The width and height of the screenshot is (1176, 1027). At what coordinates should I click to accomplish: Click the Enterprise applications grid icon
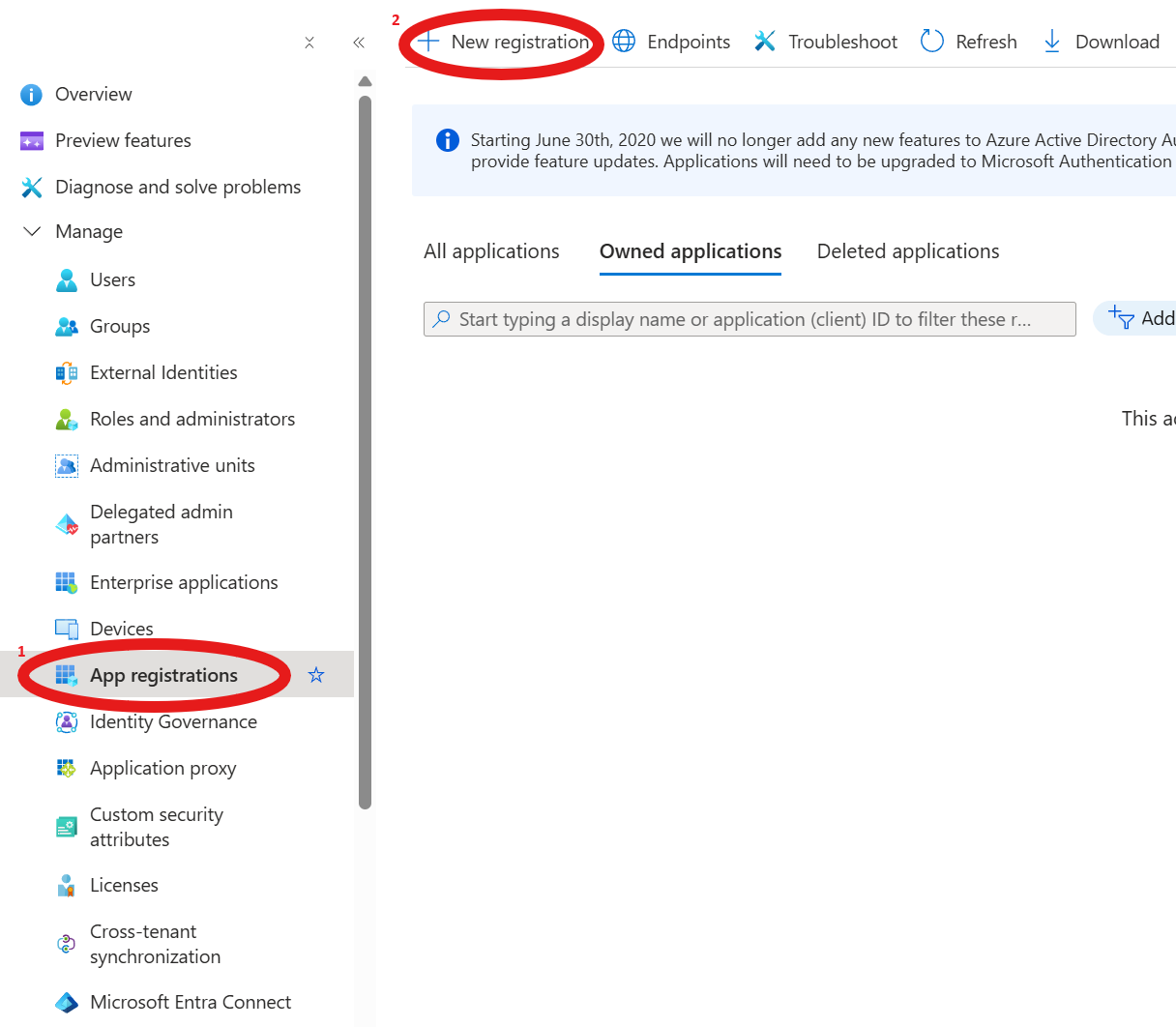coord(66,582)
